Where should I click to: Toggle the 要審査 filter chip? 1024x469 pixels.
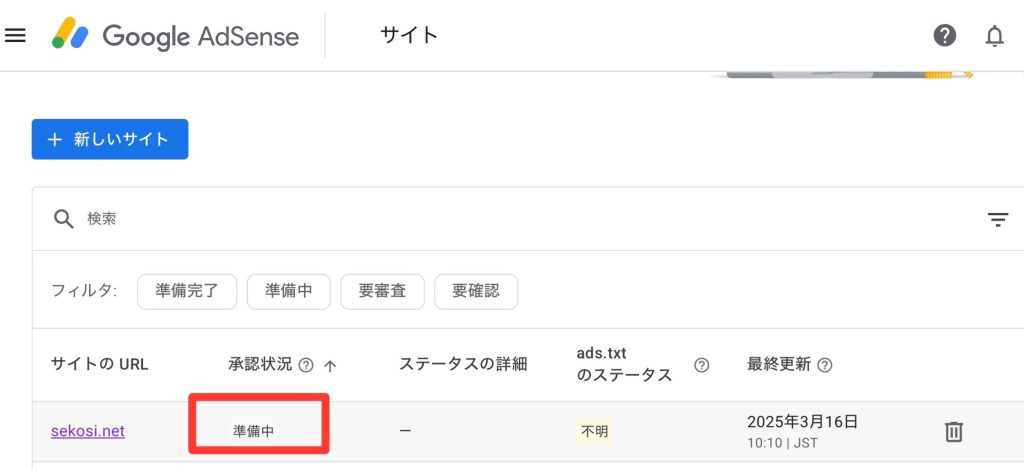(x=382, y=291)
